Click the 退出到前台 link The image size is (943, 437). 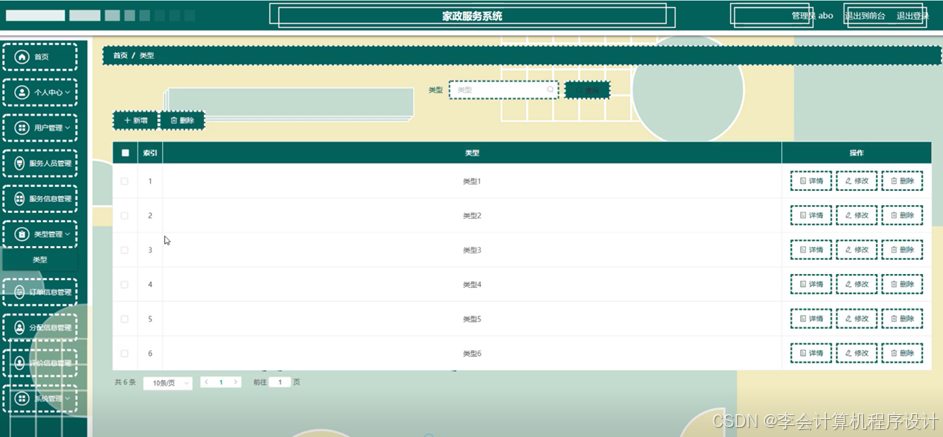click(x=865, y=16)
